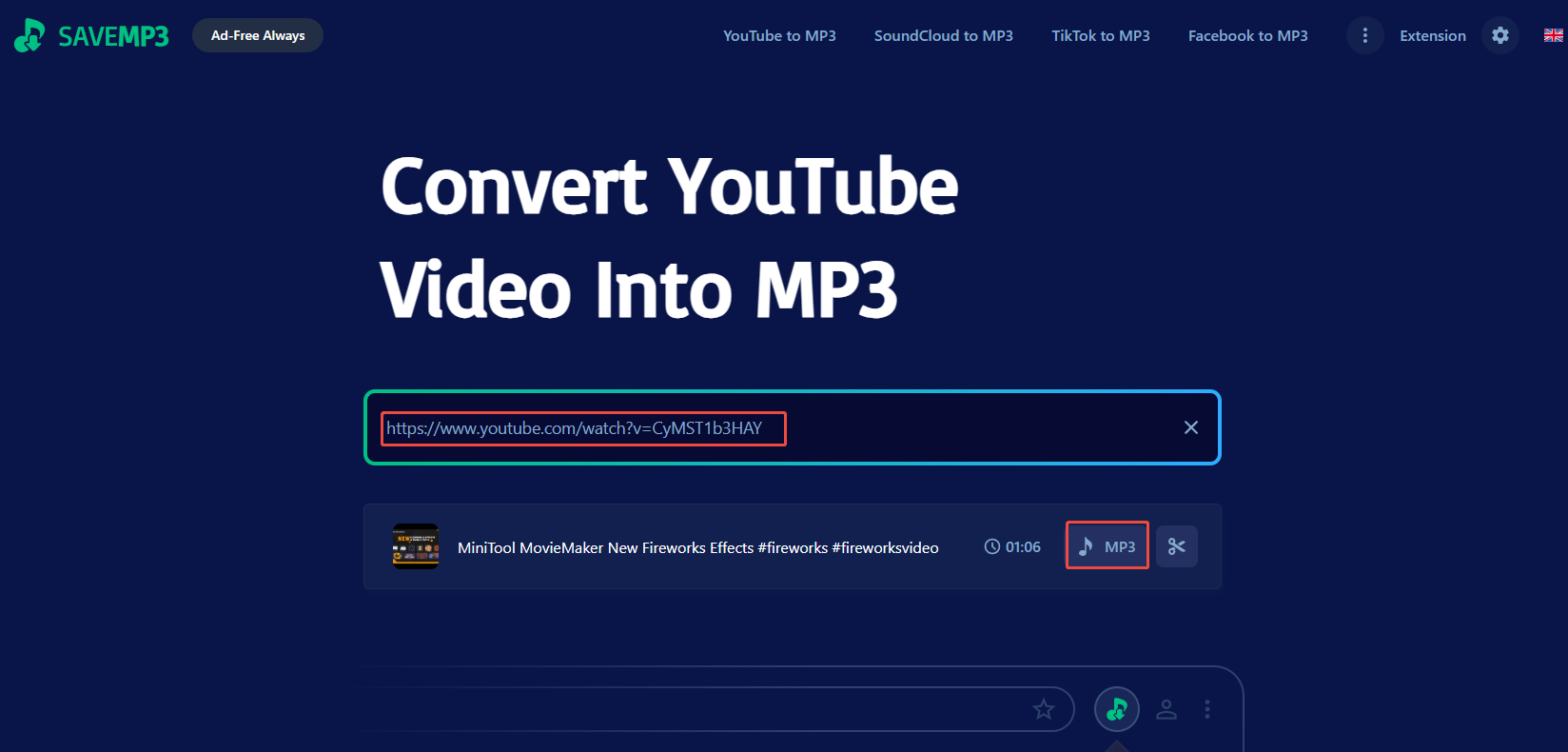
Task: Click the Convert YouTube Video Into MP3 heading
Action: pos(669,237)
